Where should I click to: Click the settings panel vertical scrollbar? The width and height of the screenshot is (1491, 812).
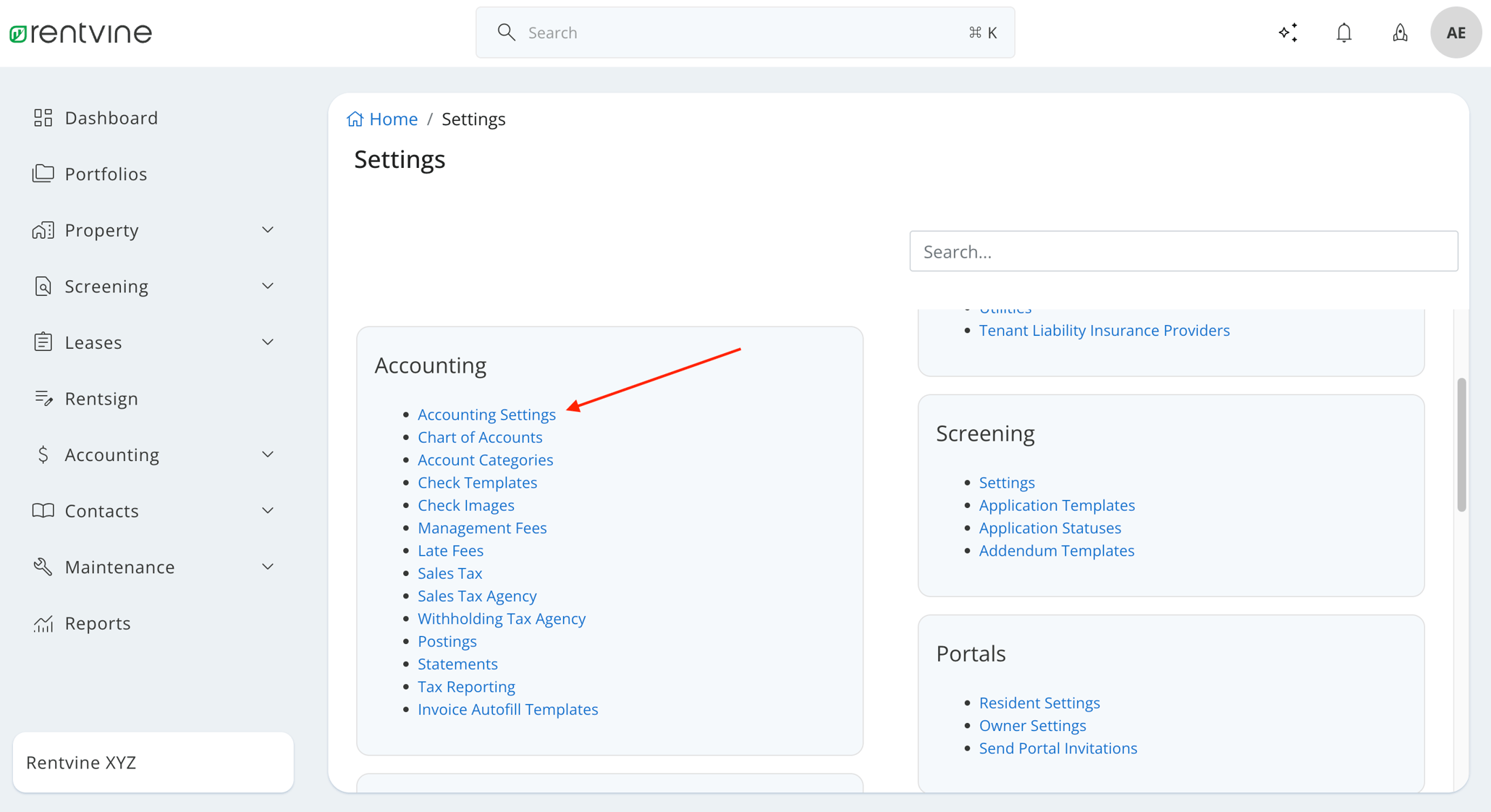coord(1461,444)
